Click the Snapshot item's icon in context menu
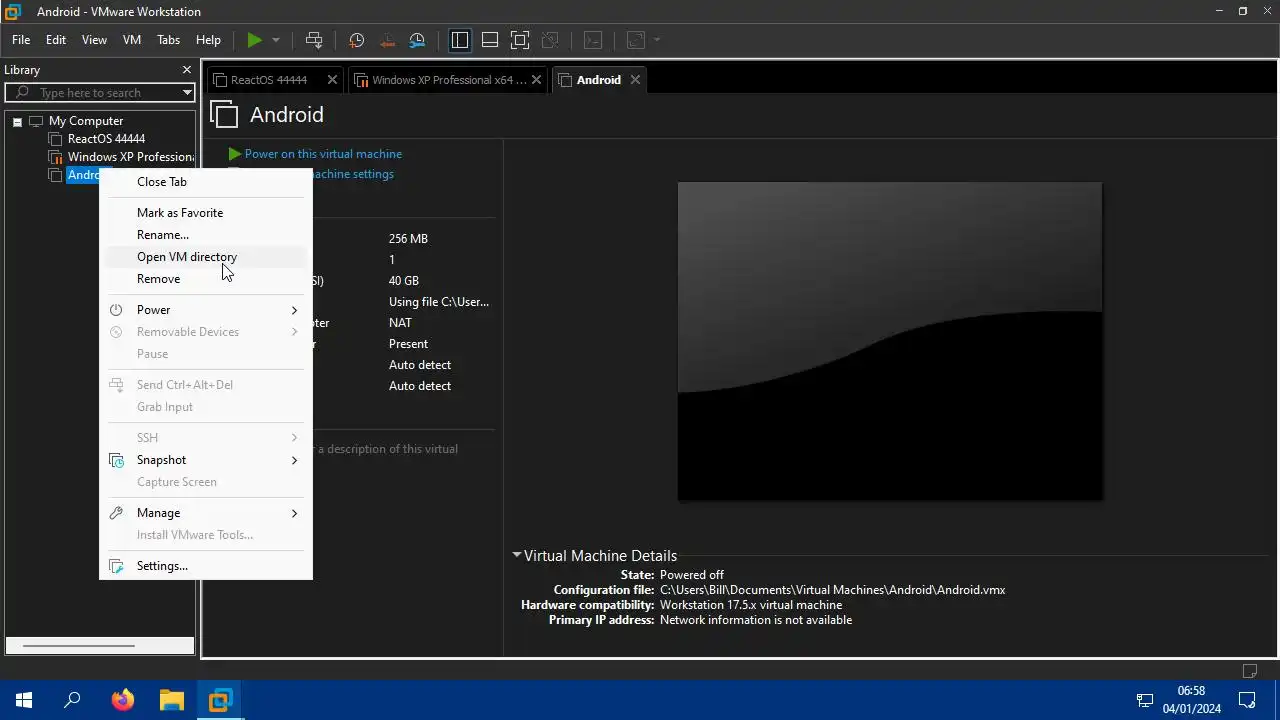1280x720 pixels. click(116, 460)
